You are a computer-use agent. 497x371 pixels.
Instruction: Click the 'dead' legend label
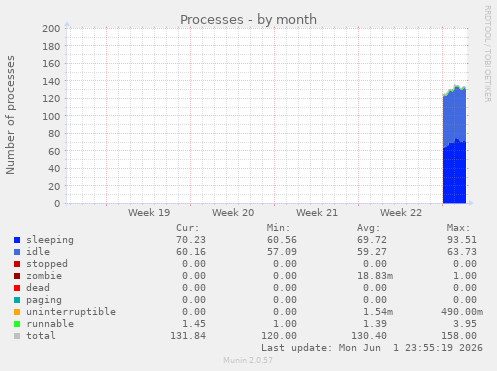point(38,288)
